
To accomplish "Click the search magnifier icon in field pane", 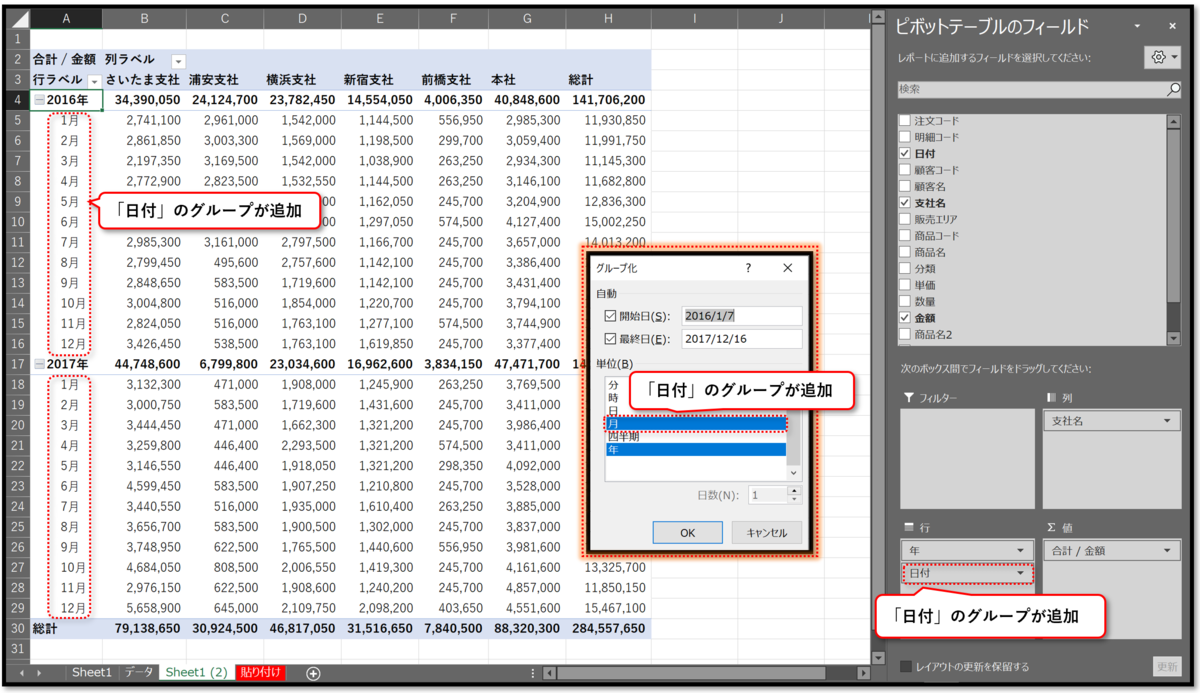I will pyautogui.click(x=1173, y=89).
